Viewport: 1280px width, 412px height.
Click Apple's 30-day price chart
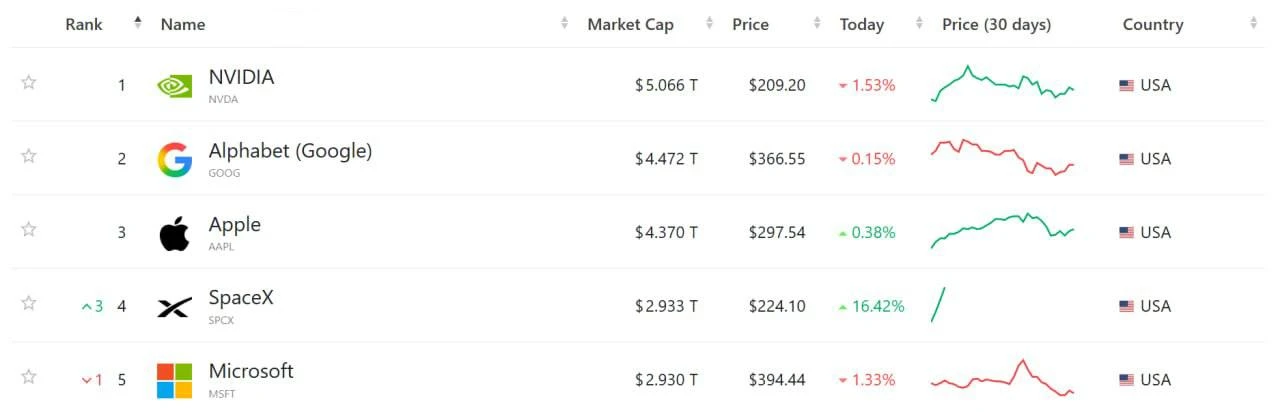1002,231
